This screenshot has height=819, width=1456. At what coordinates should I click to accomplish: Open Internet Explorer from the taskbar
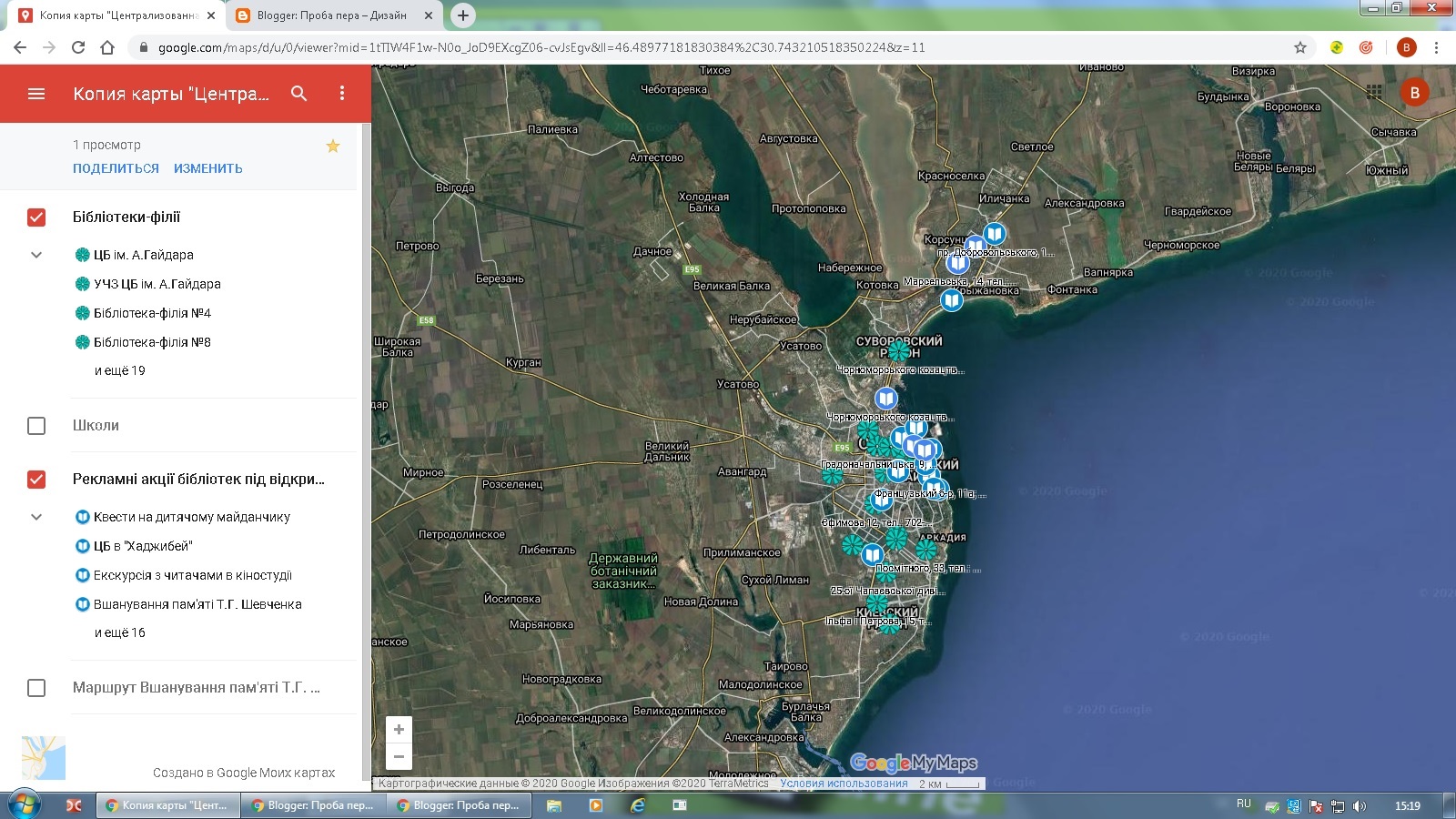(x=638, y=805)
